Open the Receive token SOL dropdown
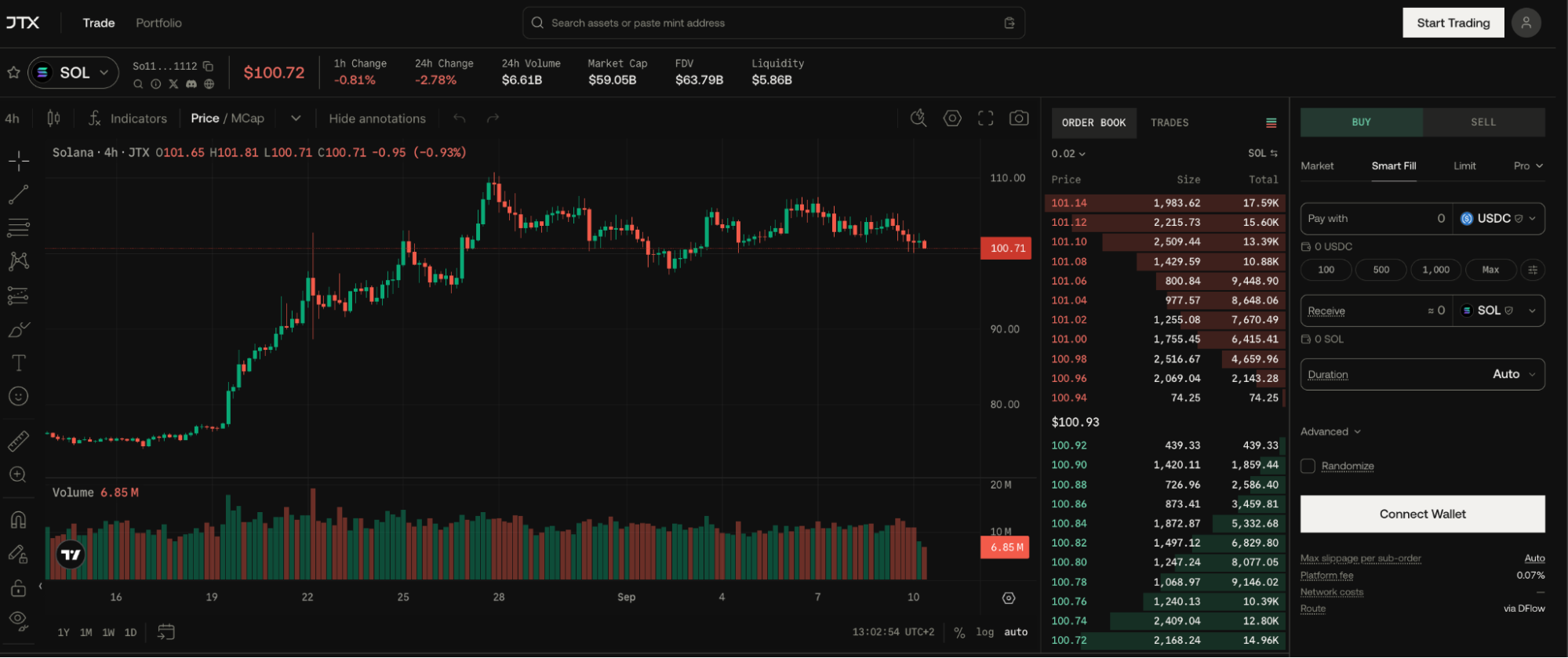This screenshot has width=1568, height=658. point(1498,311)
